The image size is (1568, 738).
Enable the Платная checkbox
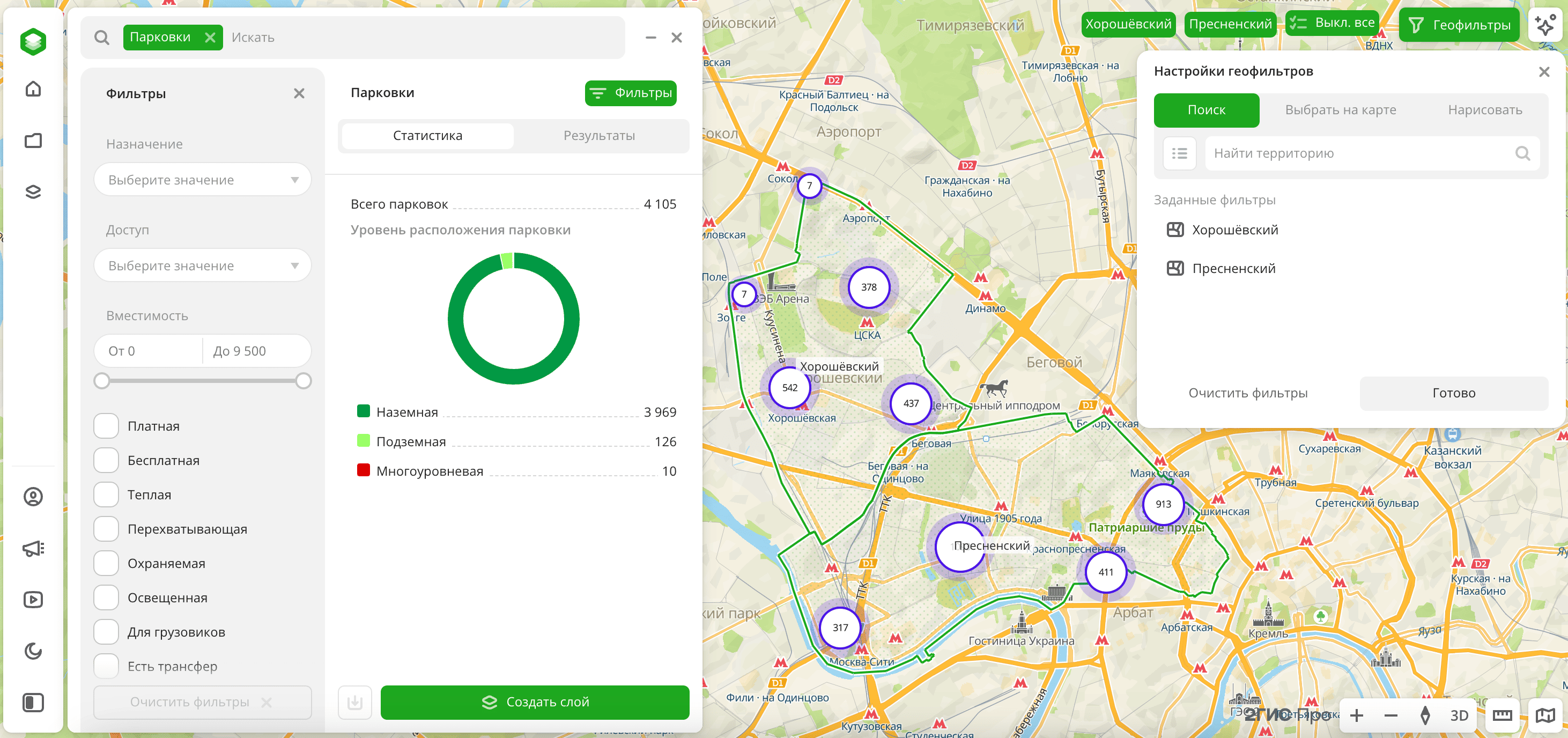[106, 426]
